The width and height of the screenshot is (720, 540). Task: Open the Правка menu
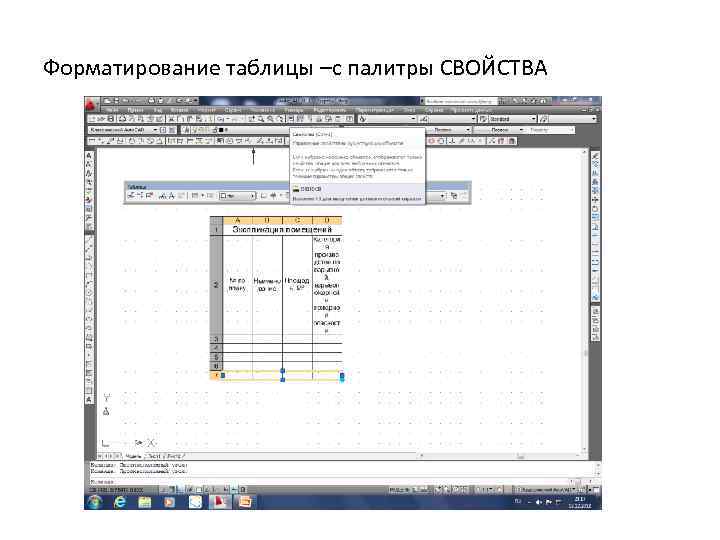135,110
